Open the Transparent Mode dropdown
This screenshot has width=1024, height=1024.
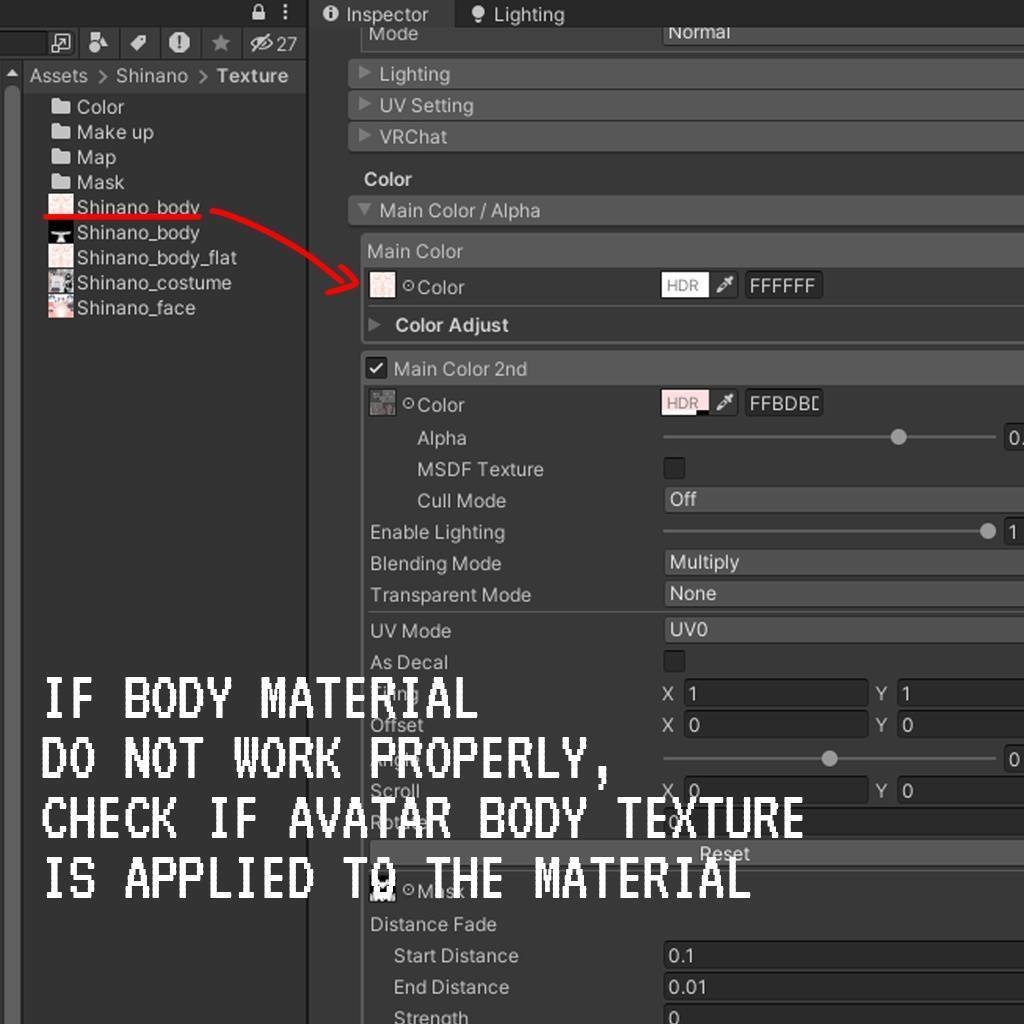(843, 594)
